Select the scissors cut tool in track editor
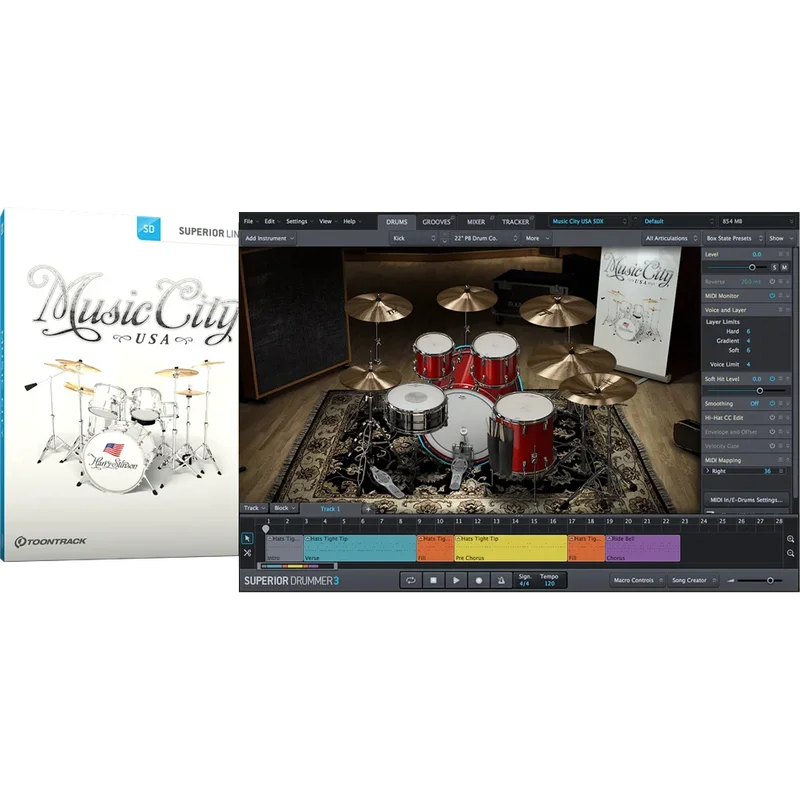Screen dimensions: 800x800 point(247,553)
